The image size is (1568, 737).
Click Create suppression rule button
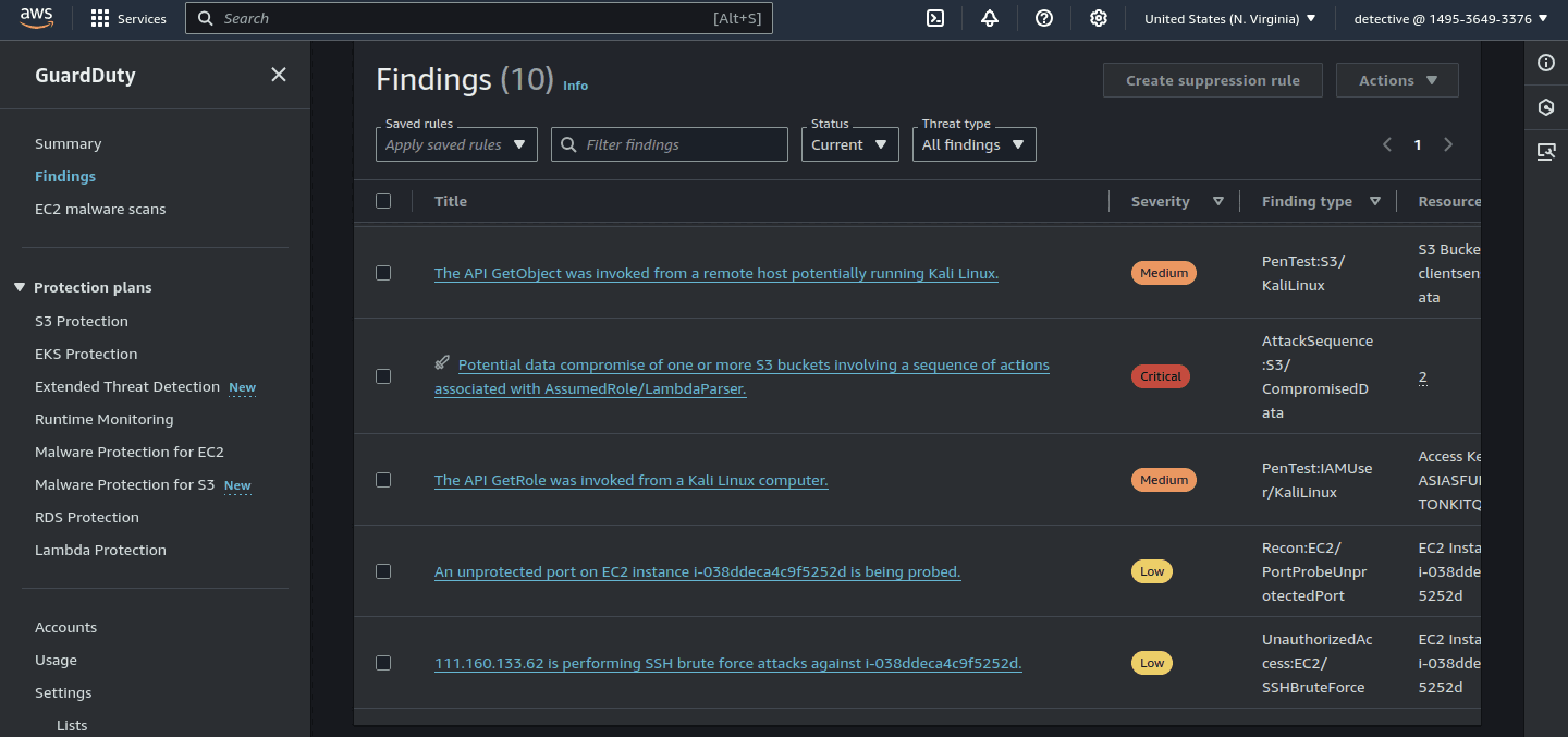tap(1212, 80)
